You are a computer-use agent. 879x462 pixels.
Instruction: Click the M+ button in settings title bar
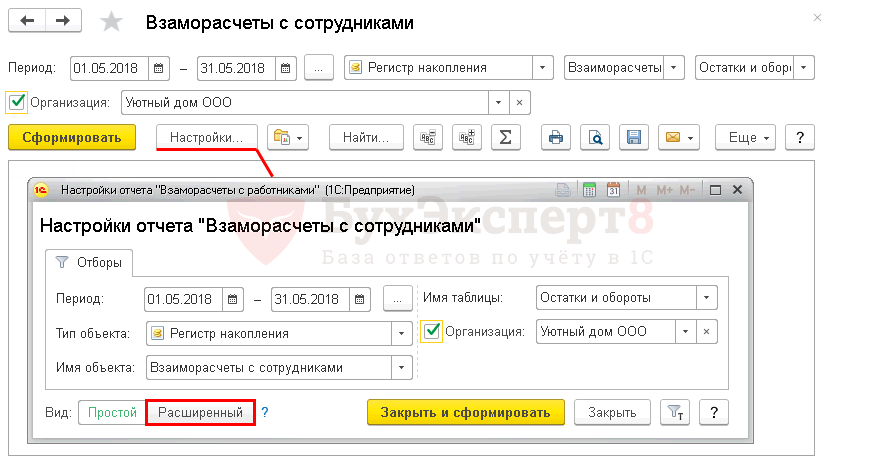click(664, 190)
